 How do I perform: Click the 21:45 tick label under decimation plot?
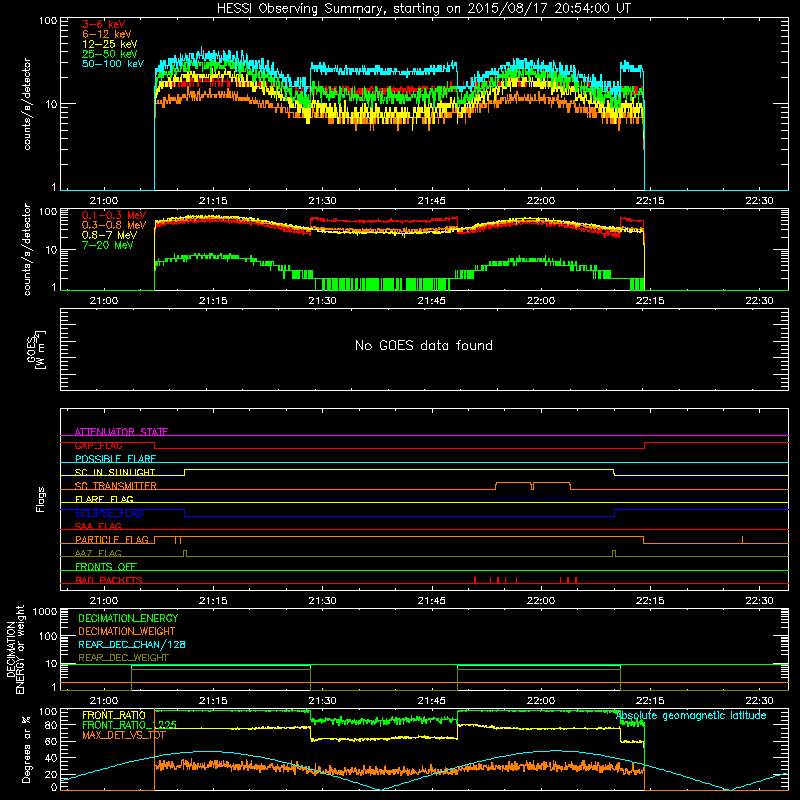431,701
